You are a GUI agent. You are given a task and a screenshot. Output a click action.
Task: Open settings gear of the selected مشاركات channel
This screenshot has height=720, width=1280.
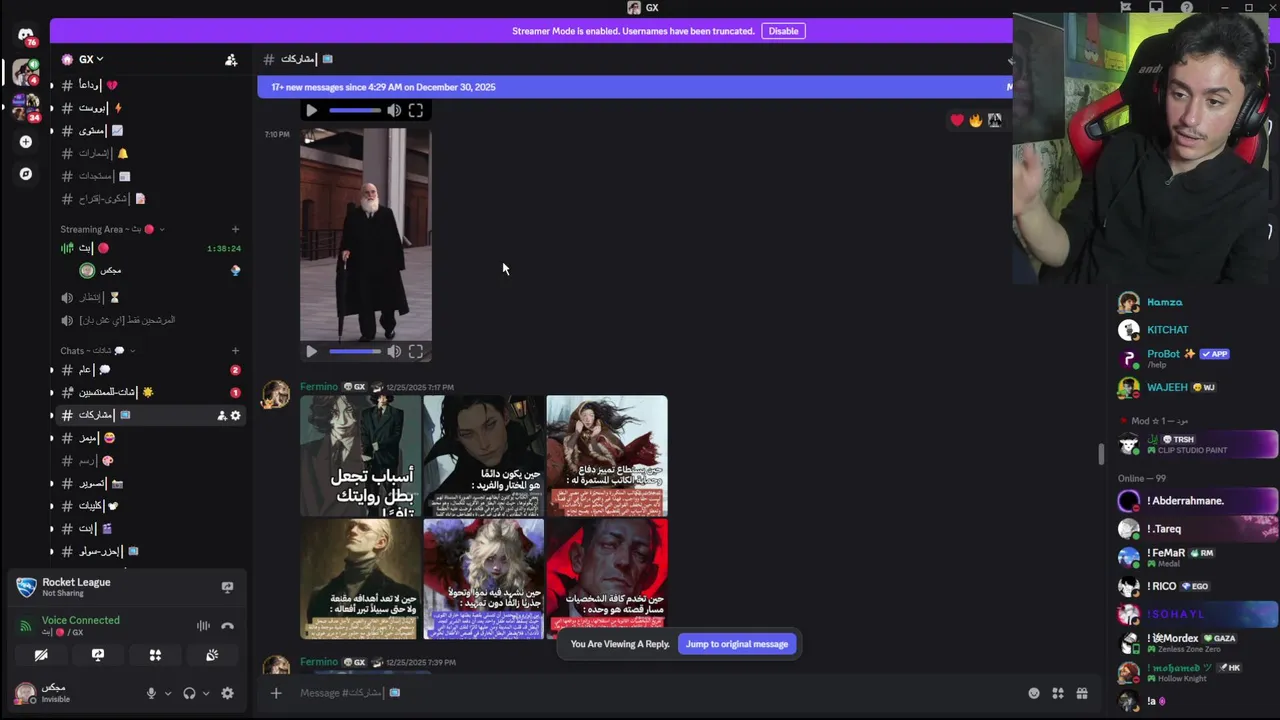236,415
